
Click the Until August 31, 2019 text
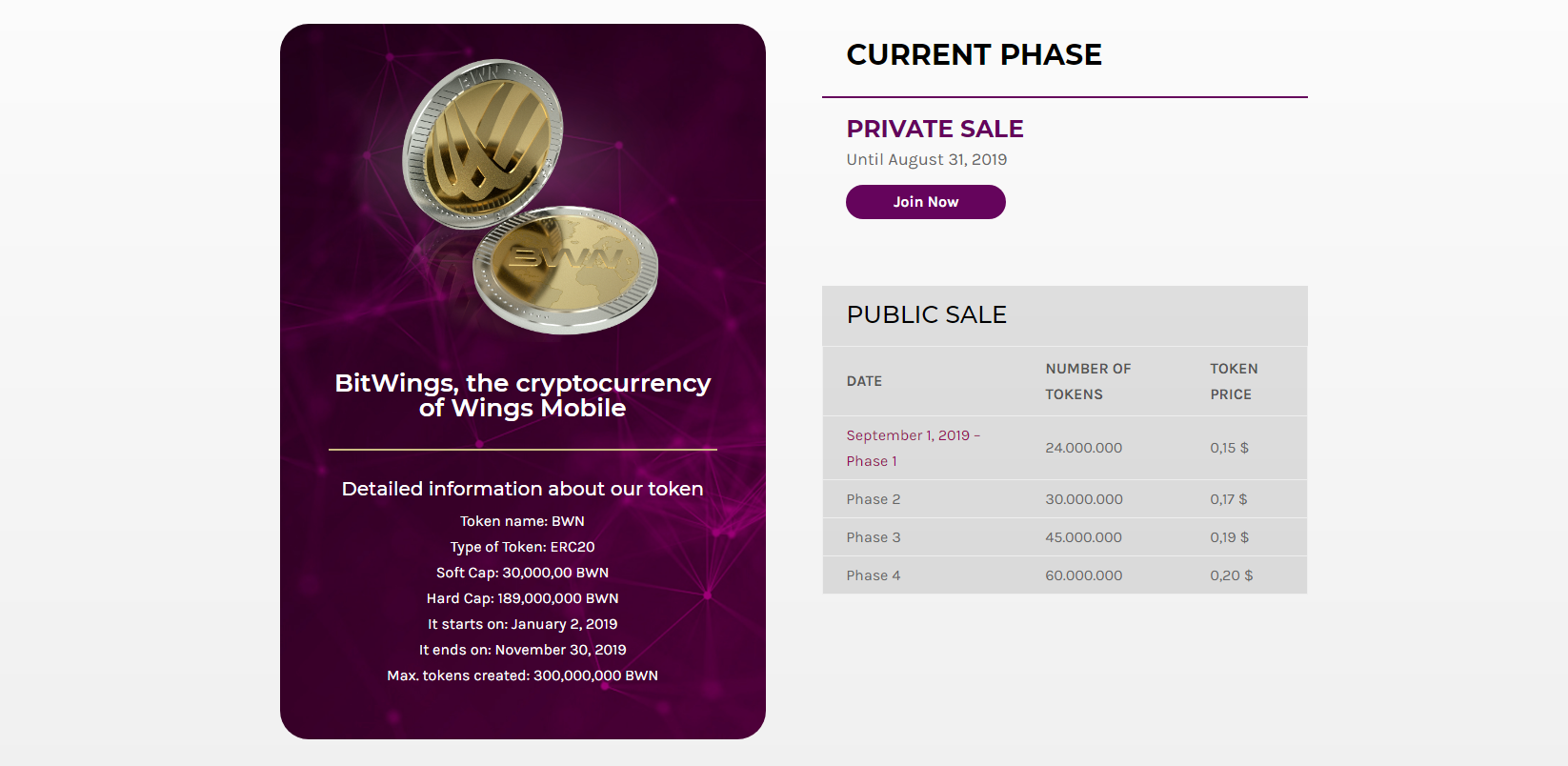(926, 159)
